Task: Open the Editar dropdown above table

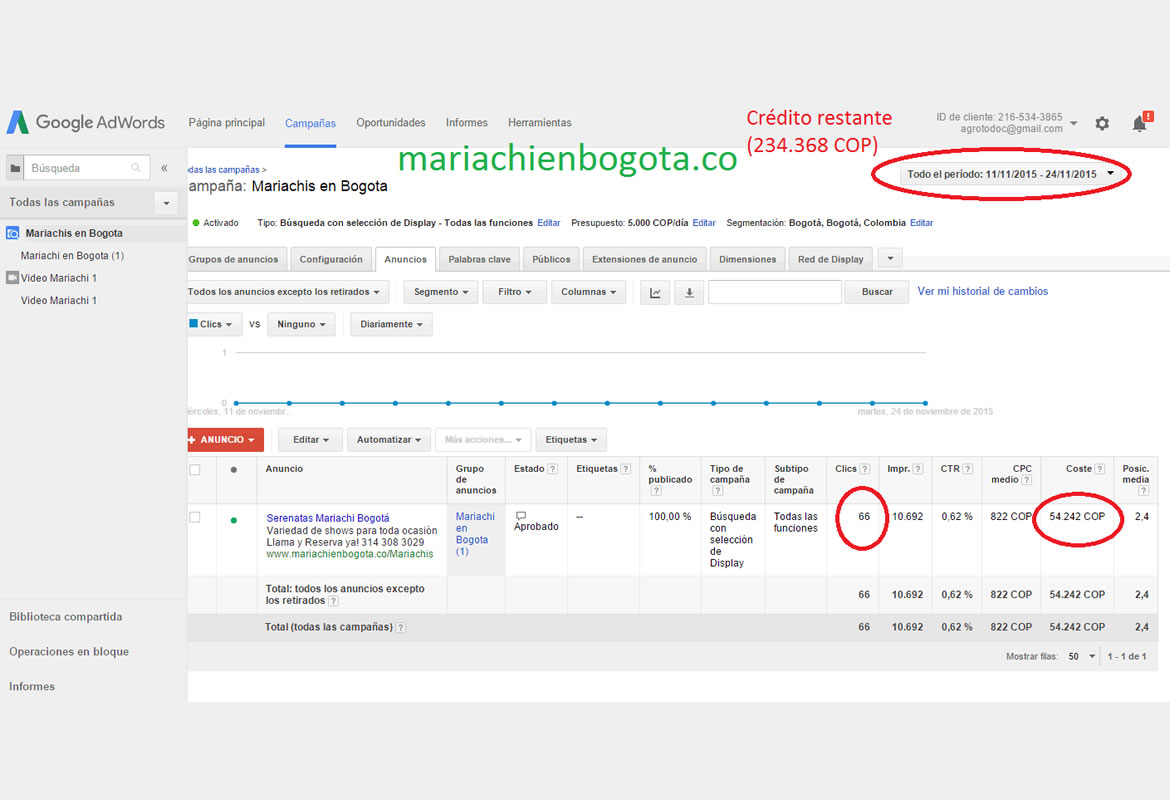Action: click(310, 440)
